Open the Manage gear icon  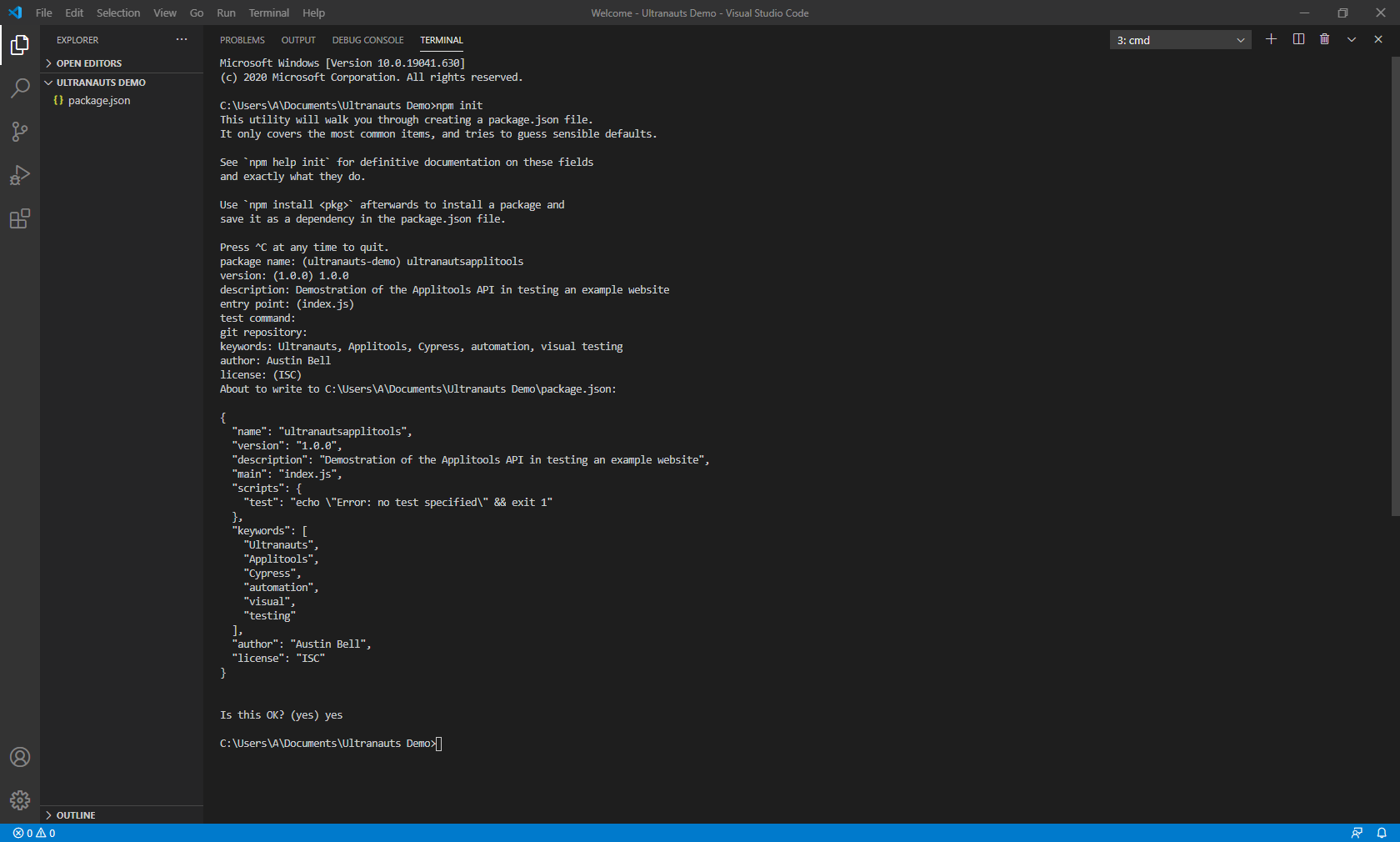click(20, 800)
